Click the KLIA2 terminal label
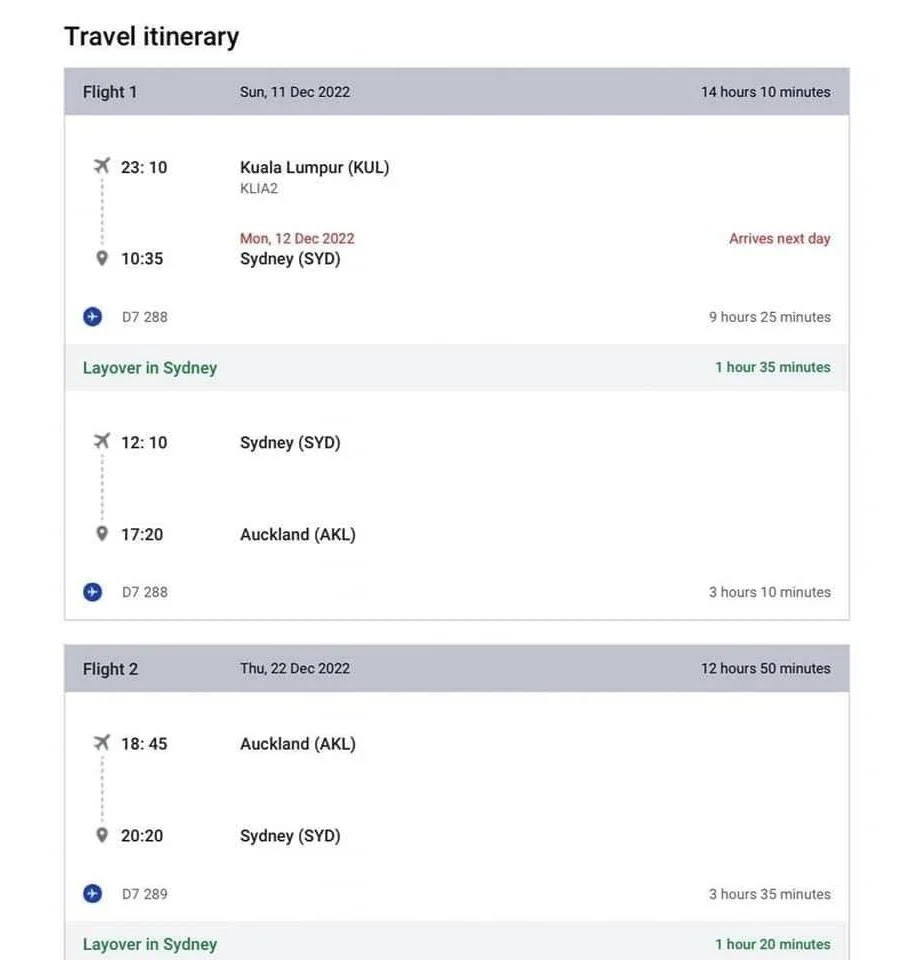Viewport: 920px width, 960px height. (259, 189)
